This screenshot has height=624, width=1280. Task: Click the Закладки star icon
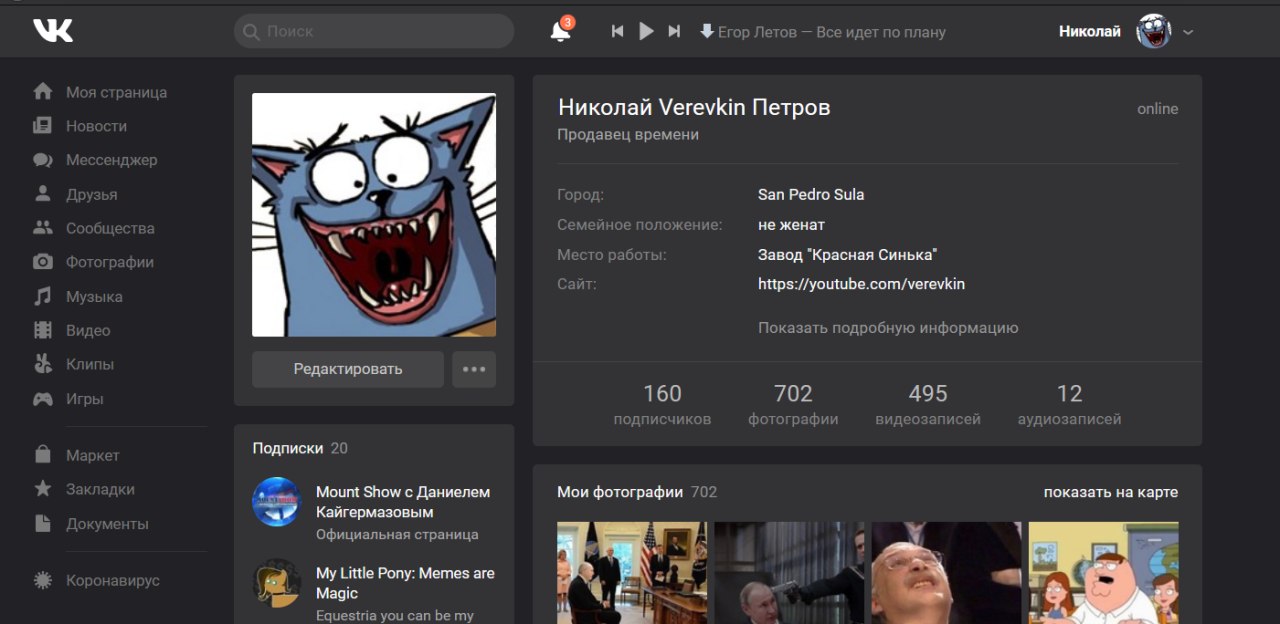tap(43, 489)
